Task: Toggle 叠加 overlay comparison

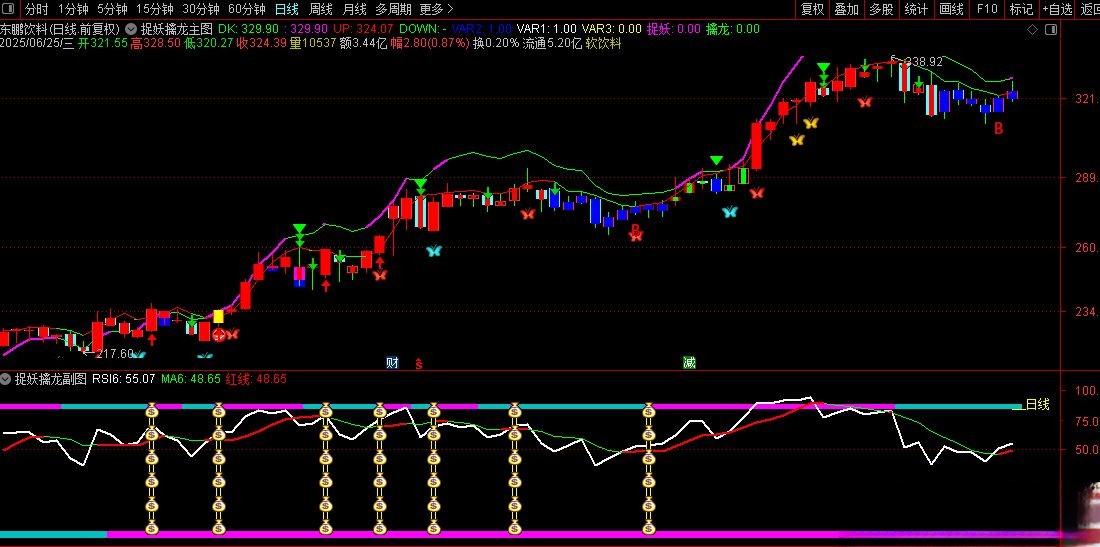Action: (846, 9)
